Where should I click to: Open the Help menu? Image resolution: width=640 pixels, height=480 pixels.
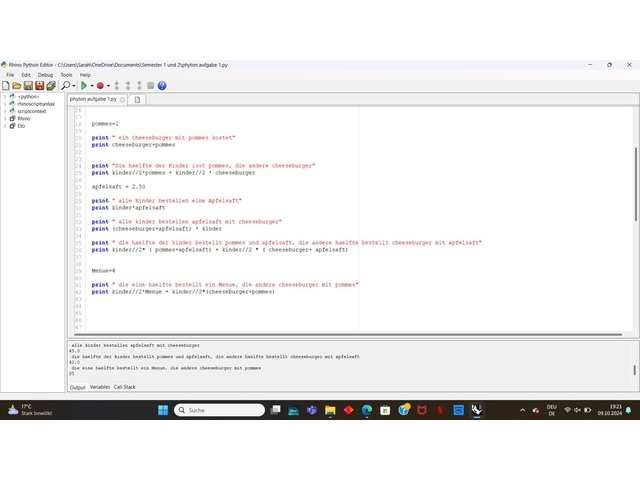point(85,75)
